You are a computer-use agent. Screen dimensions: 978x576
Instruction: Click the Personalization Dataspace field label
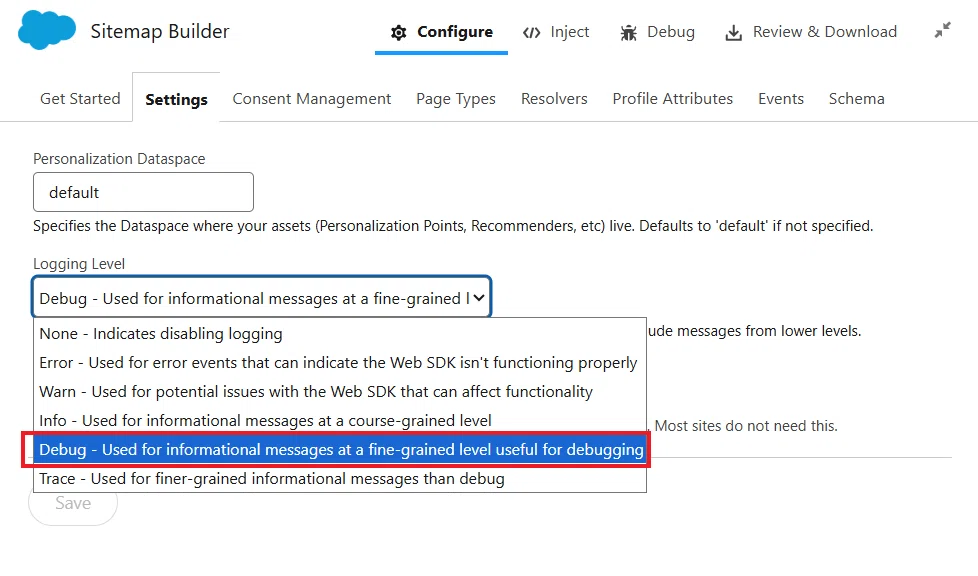[119, 159]
